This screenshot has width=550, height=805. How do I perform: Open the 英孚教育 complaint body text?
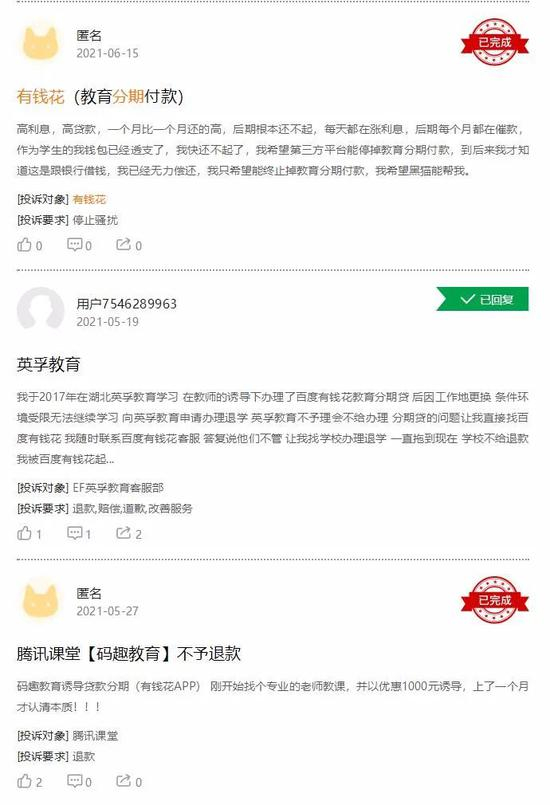[273, 428]
